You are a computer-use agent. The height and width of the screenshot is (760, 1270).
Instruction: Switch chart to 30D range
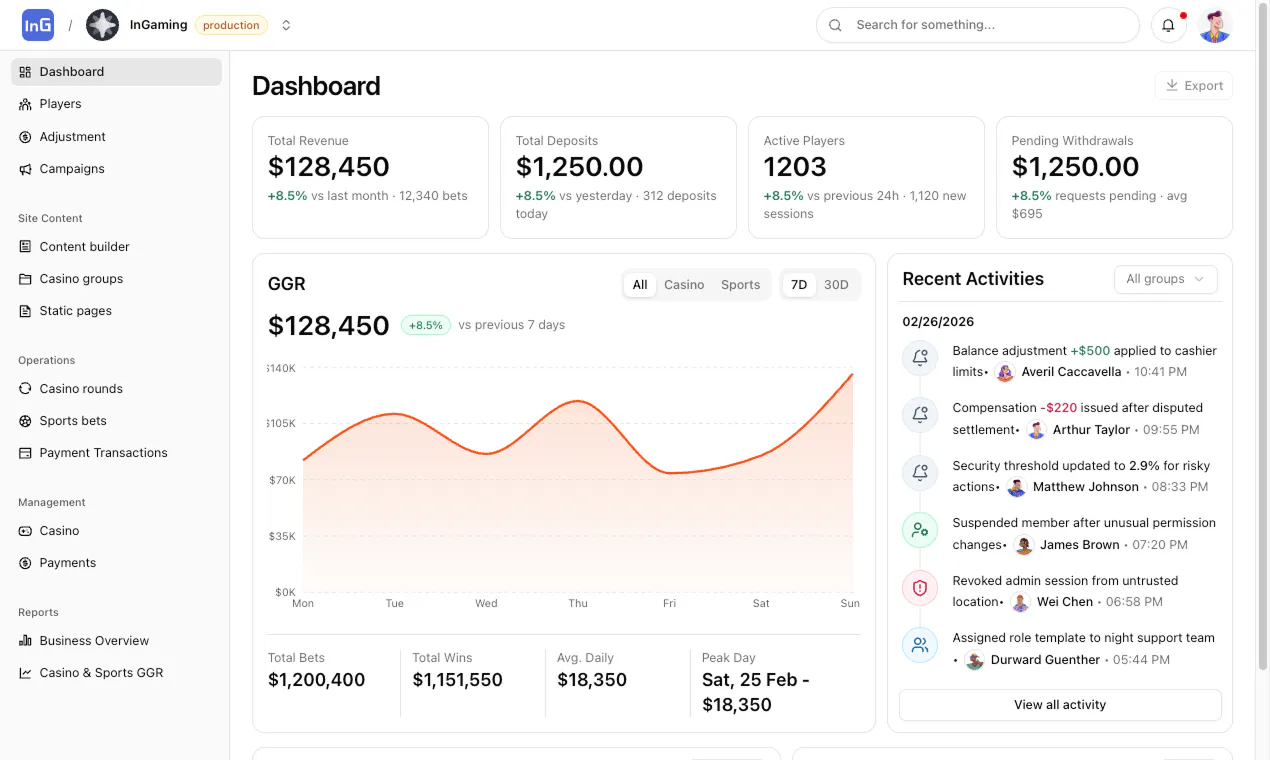click(x=836, y=285)
